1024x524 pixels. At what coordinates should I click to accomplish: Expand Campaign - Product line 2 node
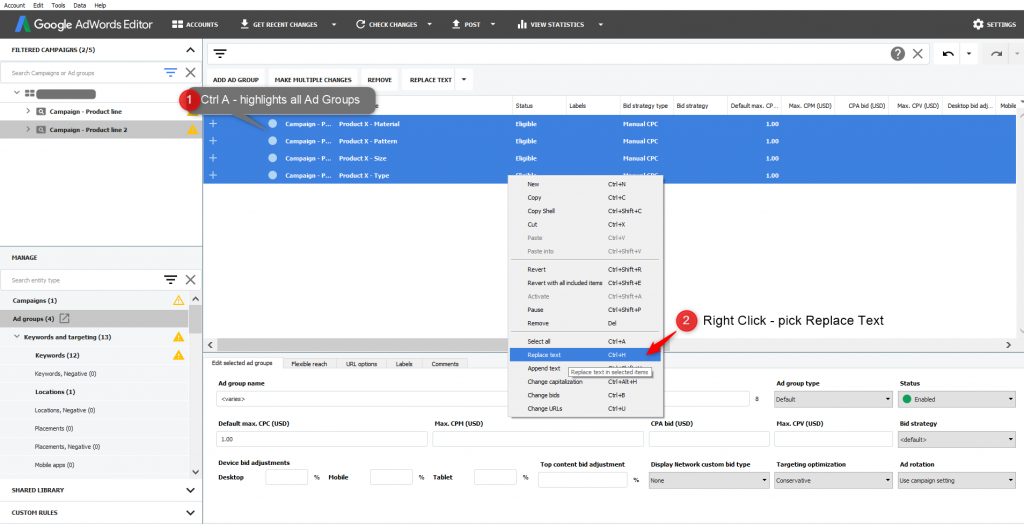pyautogui.click(x=28, y=129)
